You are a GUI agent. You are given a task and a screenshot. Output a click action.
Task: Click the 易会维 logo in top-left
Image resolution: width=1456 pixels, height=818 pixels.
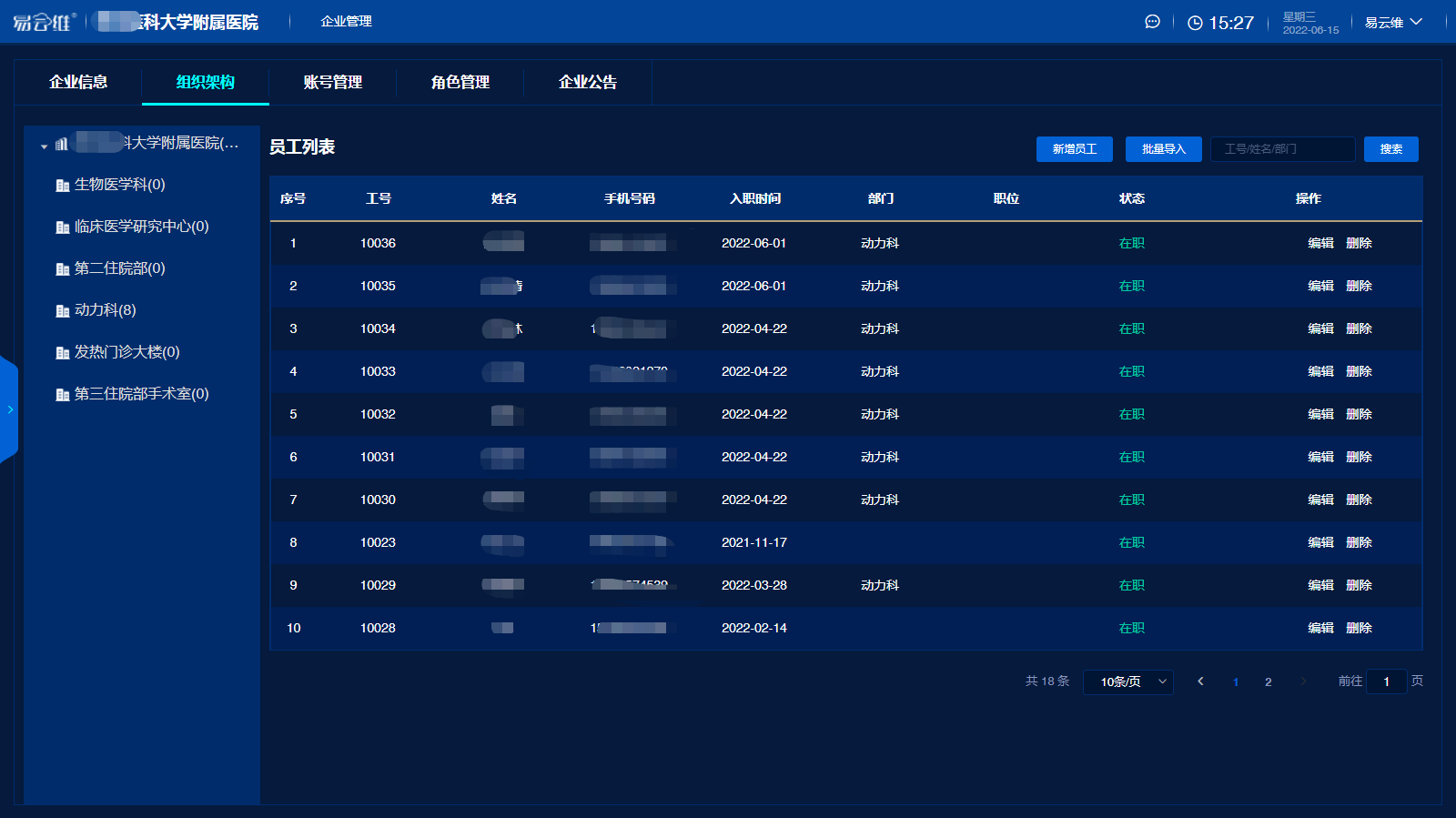coord(44,22)
